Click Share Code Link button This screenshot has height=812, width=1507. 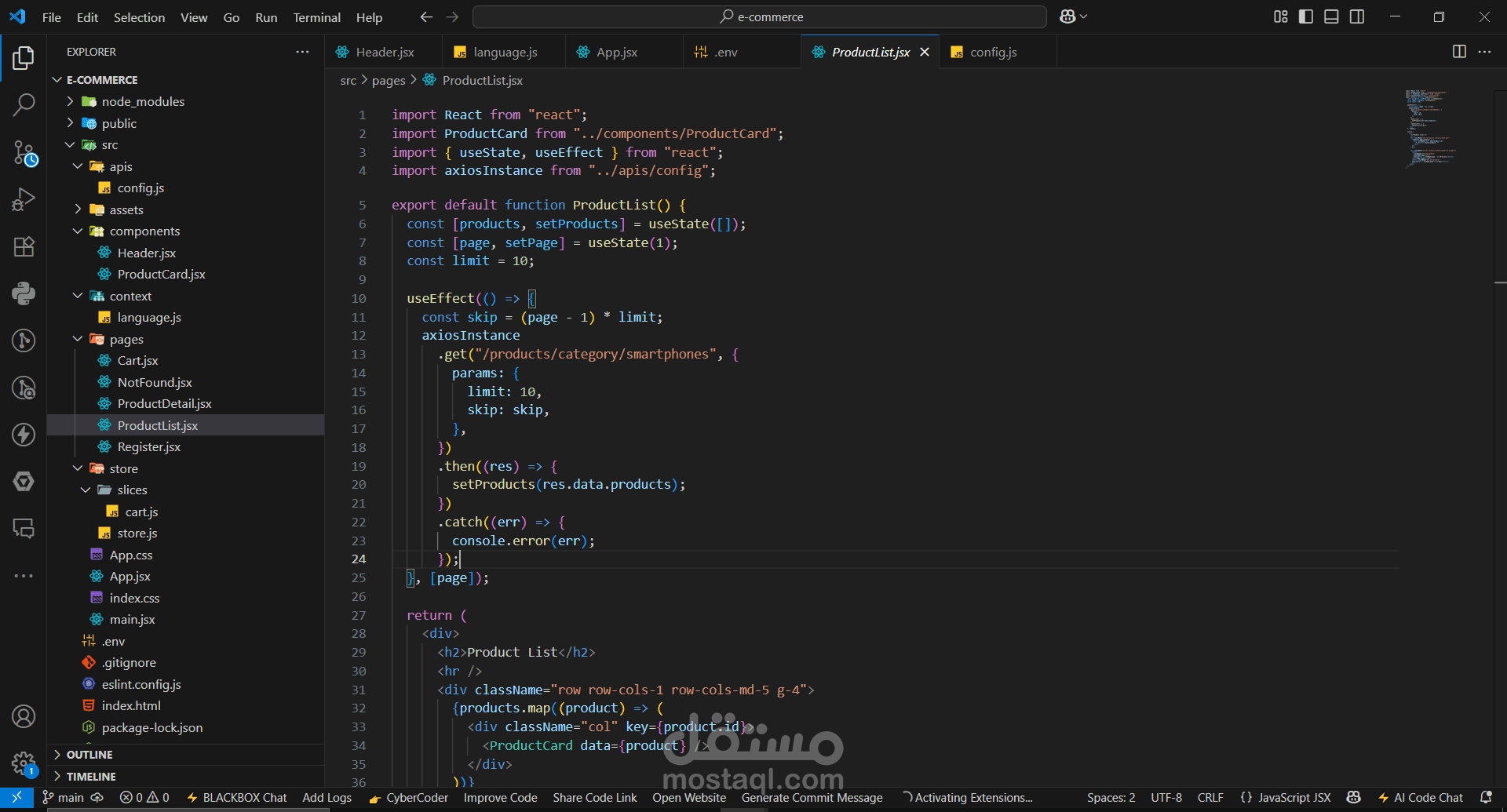pos(594,797)
